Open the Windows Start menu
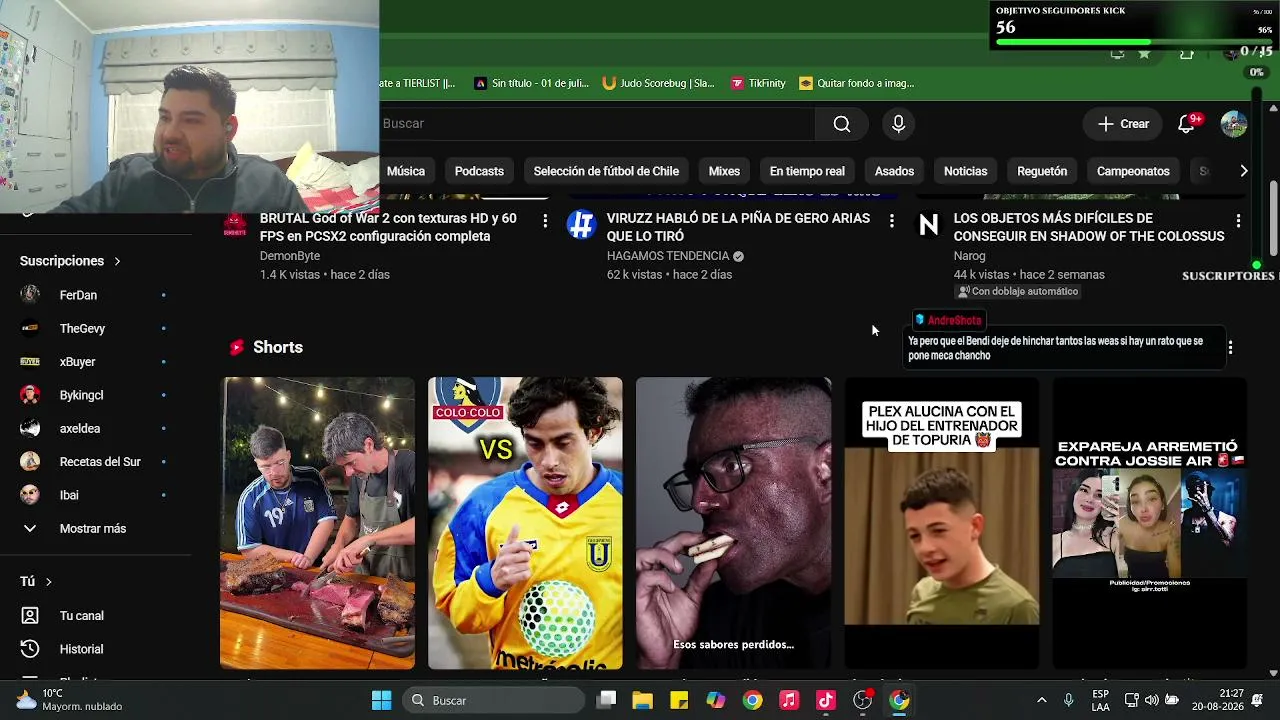 pos(381,700)
